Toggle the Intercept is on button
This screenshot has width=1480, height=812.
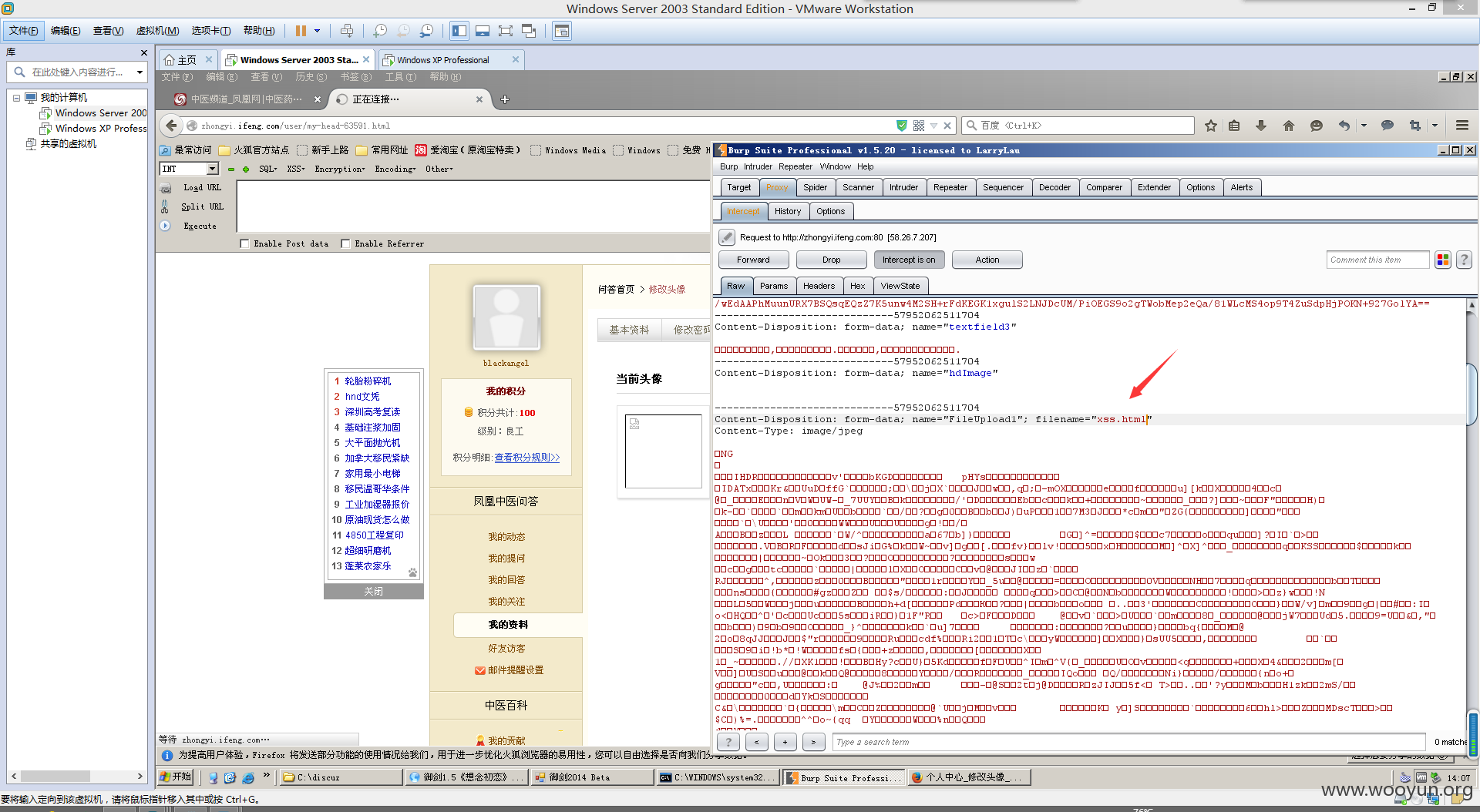(x=909, y=260)
